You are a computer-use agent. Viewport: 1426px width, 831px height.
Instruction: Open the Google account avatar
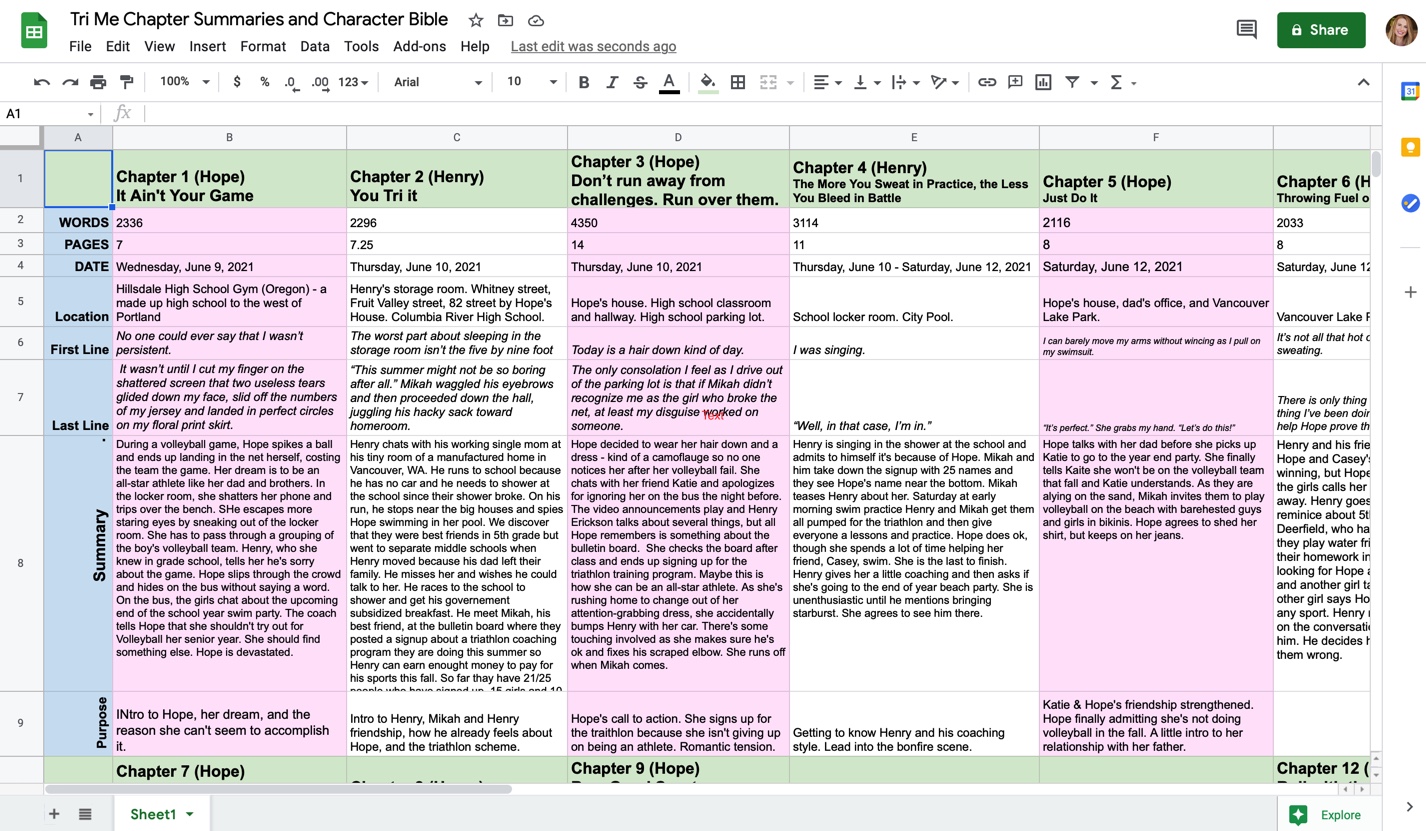(x=1402, y=30)
